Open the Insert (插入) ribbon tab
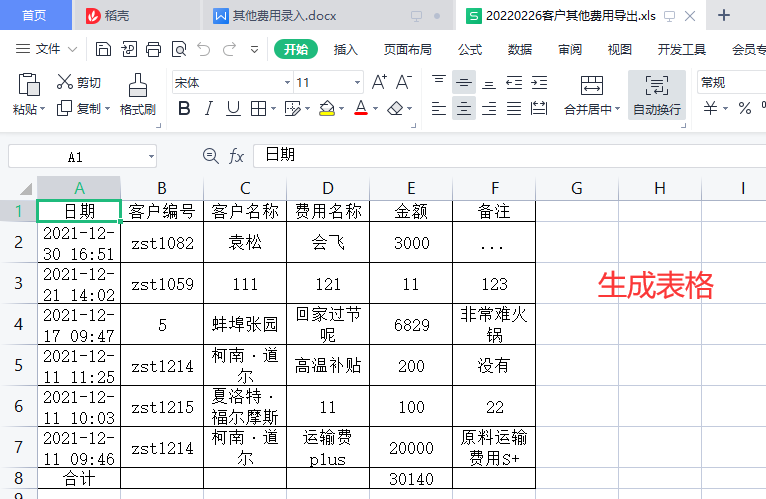Image resolution: width=766 pixels, height=499 pixels. tap(345, 49)
